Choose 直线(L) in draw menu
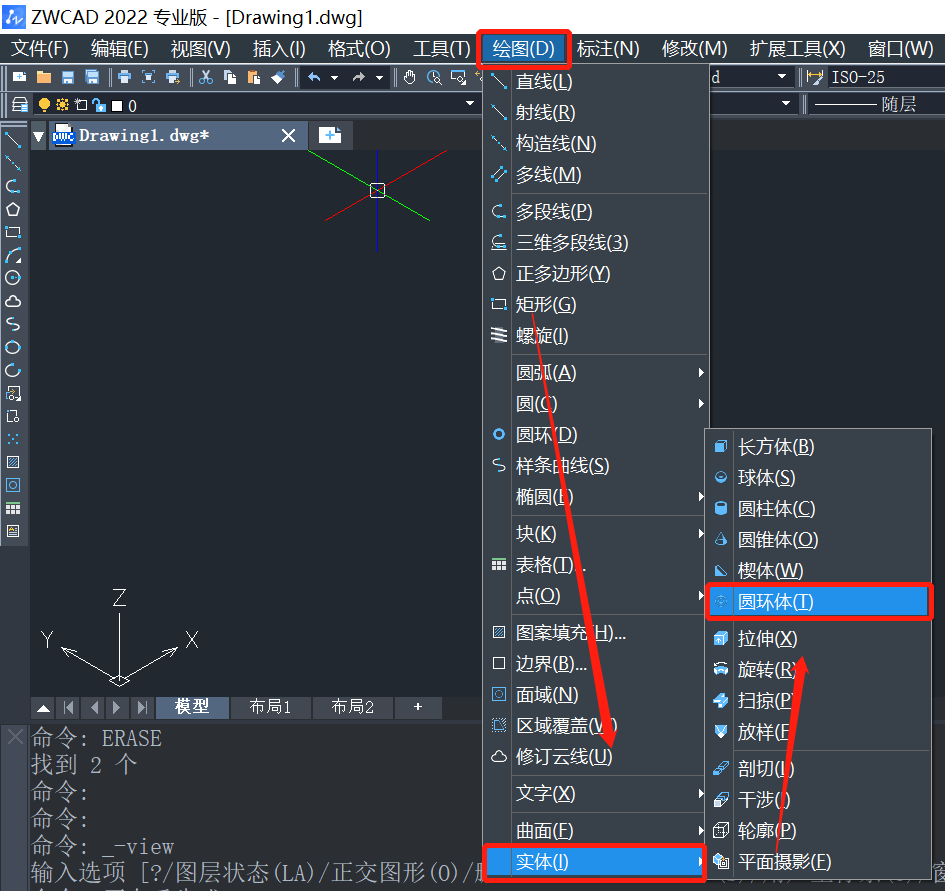945x891 pixels. point(596,81)
